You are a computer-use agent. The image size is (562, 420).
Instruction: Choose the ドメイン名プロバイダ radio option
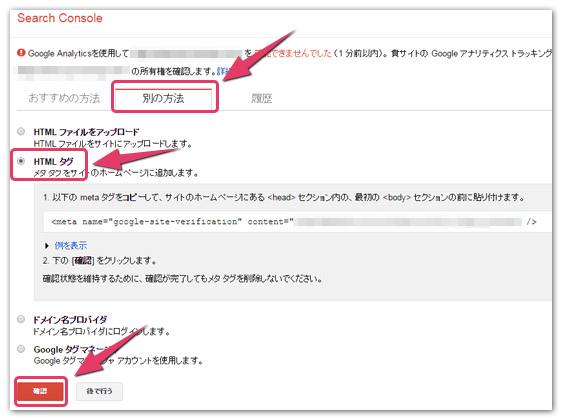pyautogui.click(x=21, y=319)
